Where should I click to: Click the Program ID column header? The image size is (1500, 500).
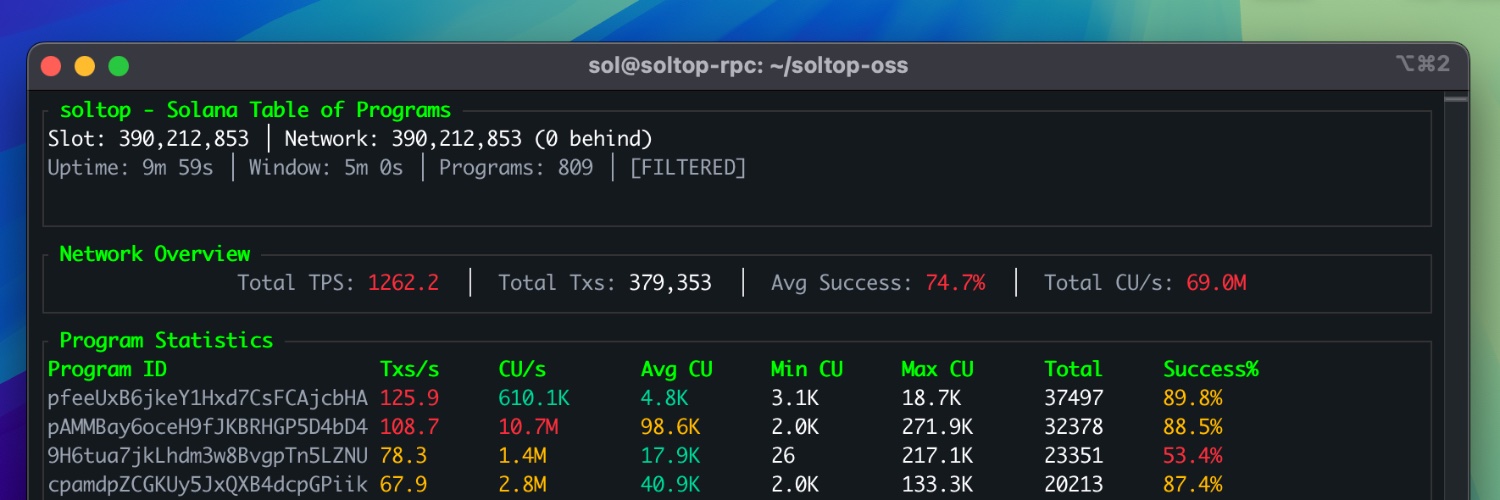pos(107,369)
